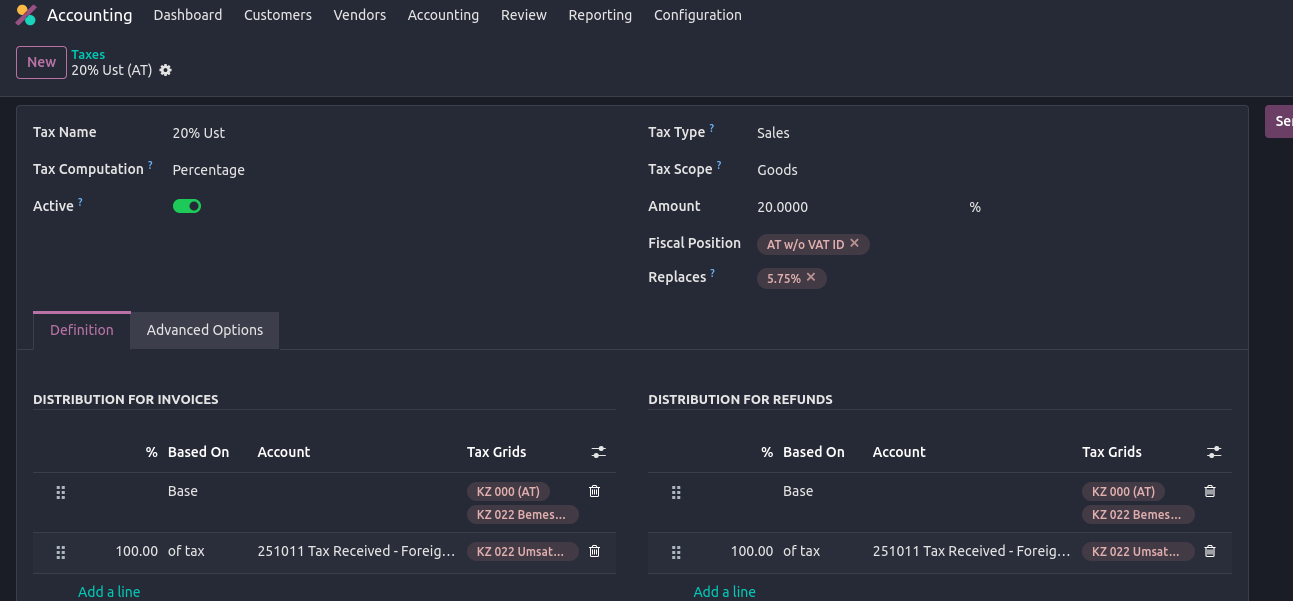Open the Tax Computation dropdown showing Percentage
Image resolution: width=1293 pixels, height=601 pixels.
pos(300,170)
